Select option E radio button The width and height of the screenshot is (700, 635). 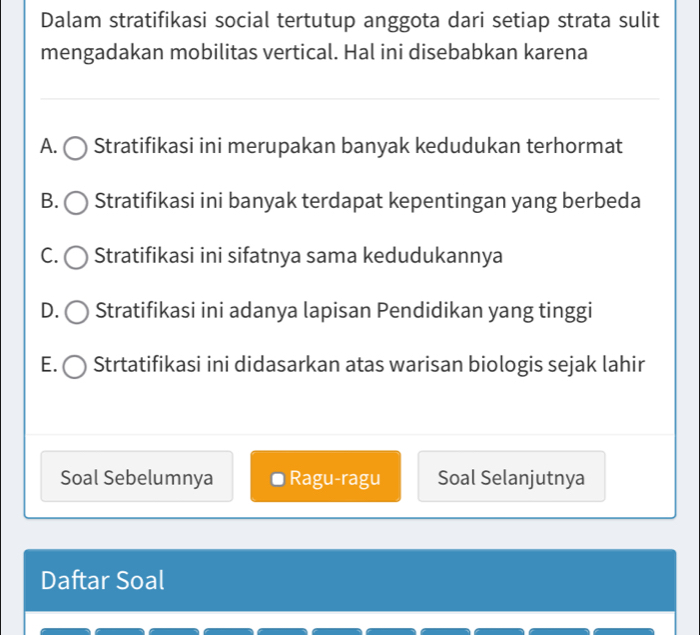(76, 367)
